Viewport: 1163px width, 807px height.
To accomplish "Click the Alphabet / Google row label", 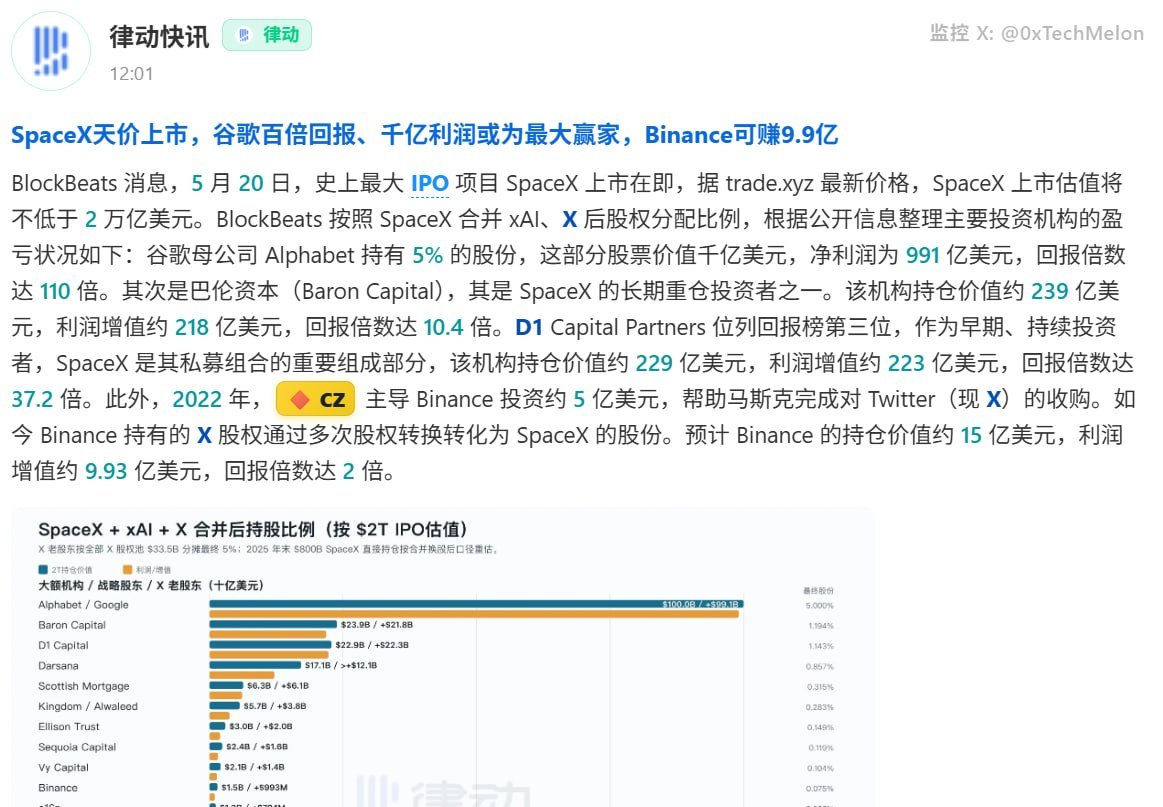I will (x=83, y=605).
